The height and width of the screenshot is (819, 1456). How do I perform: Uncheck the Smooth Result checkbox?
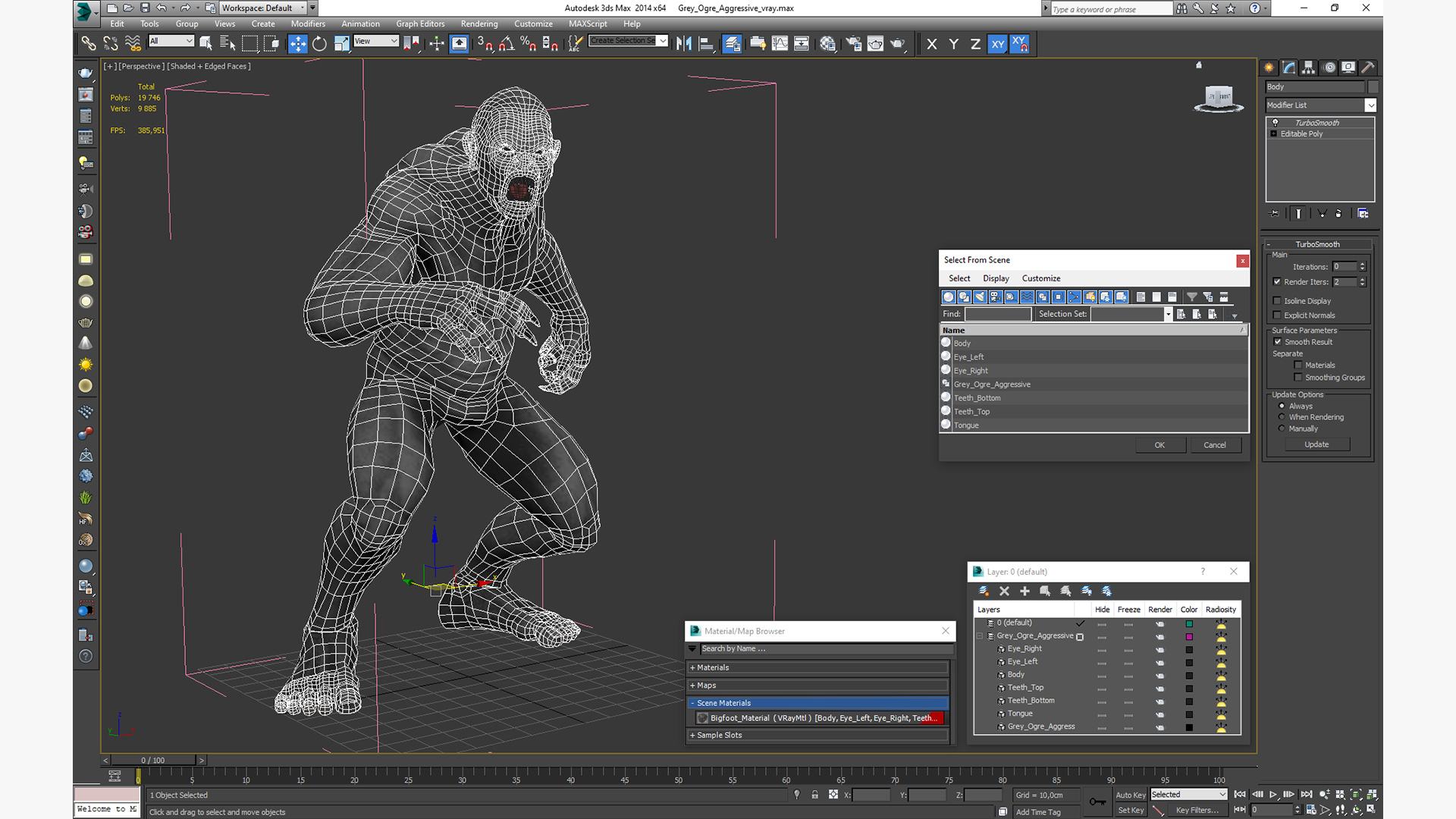tap(1278, 342)
